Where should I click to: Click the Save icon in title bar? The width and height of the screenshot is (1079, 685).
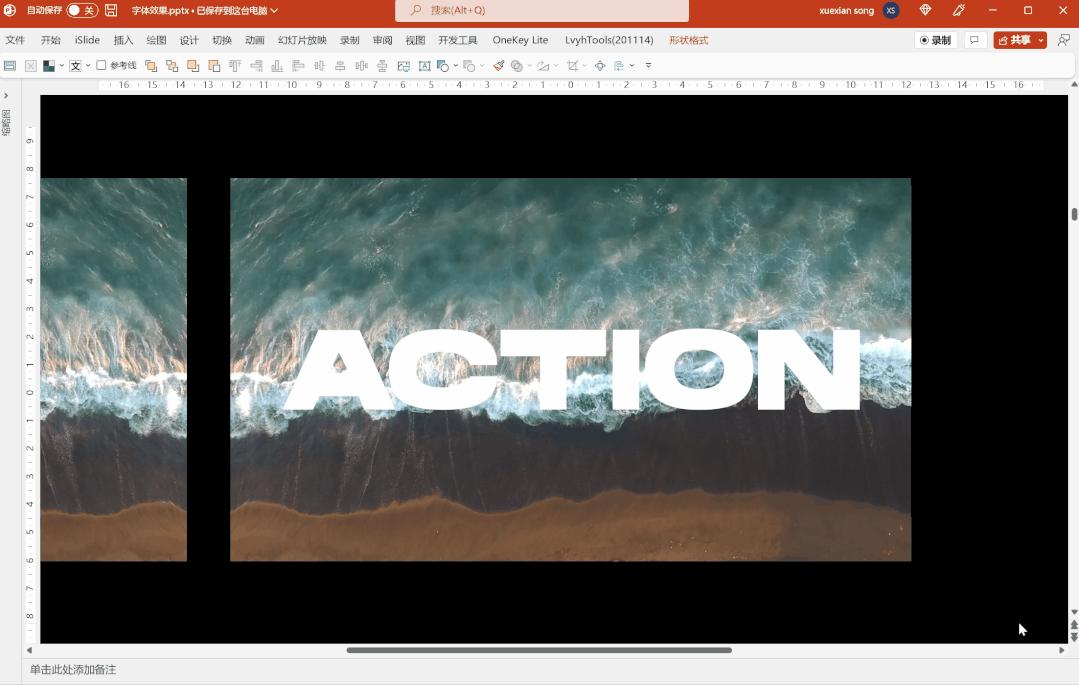click(x=111, y=10)
